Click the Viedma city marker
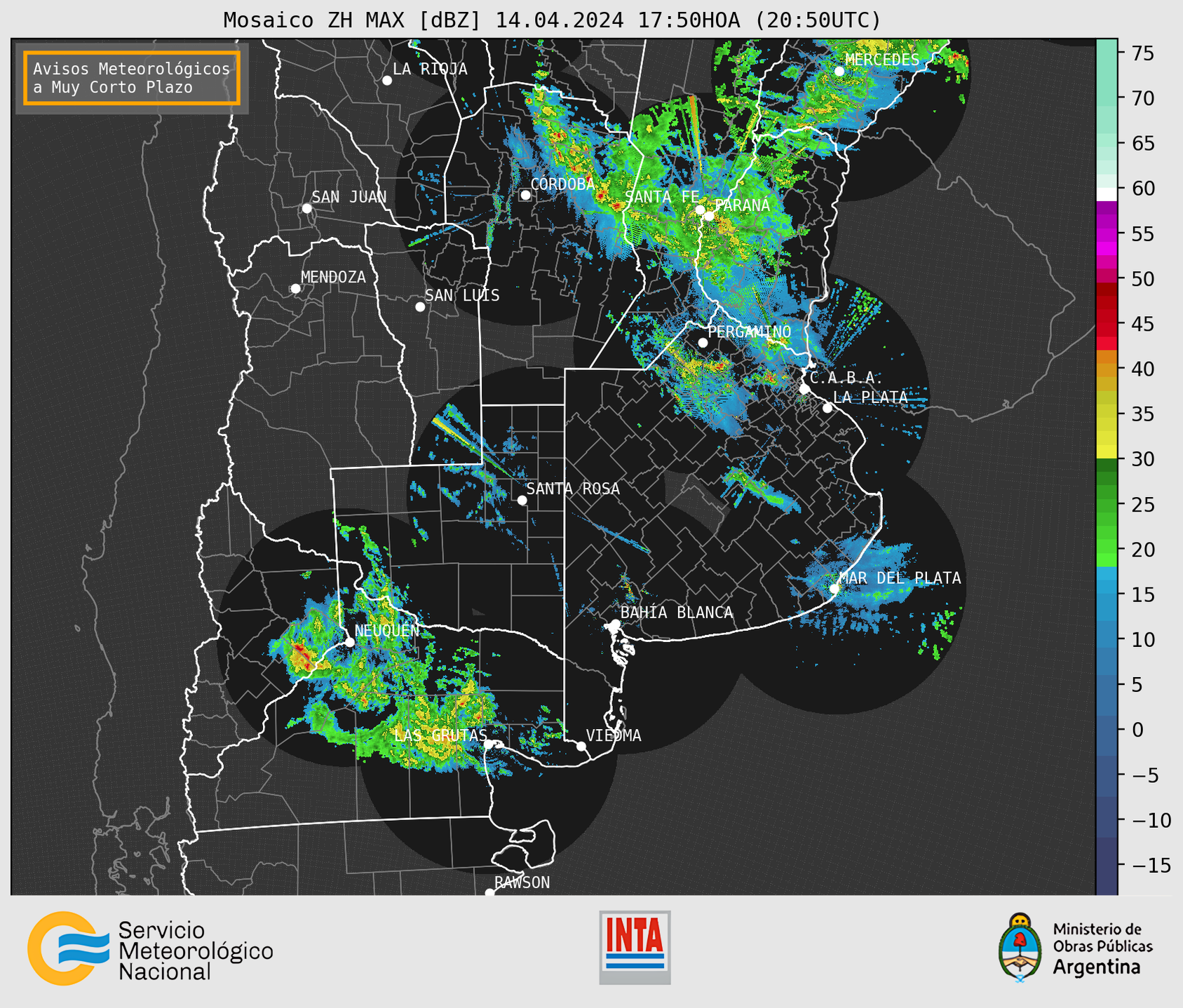 pos(581,746)
